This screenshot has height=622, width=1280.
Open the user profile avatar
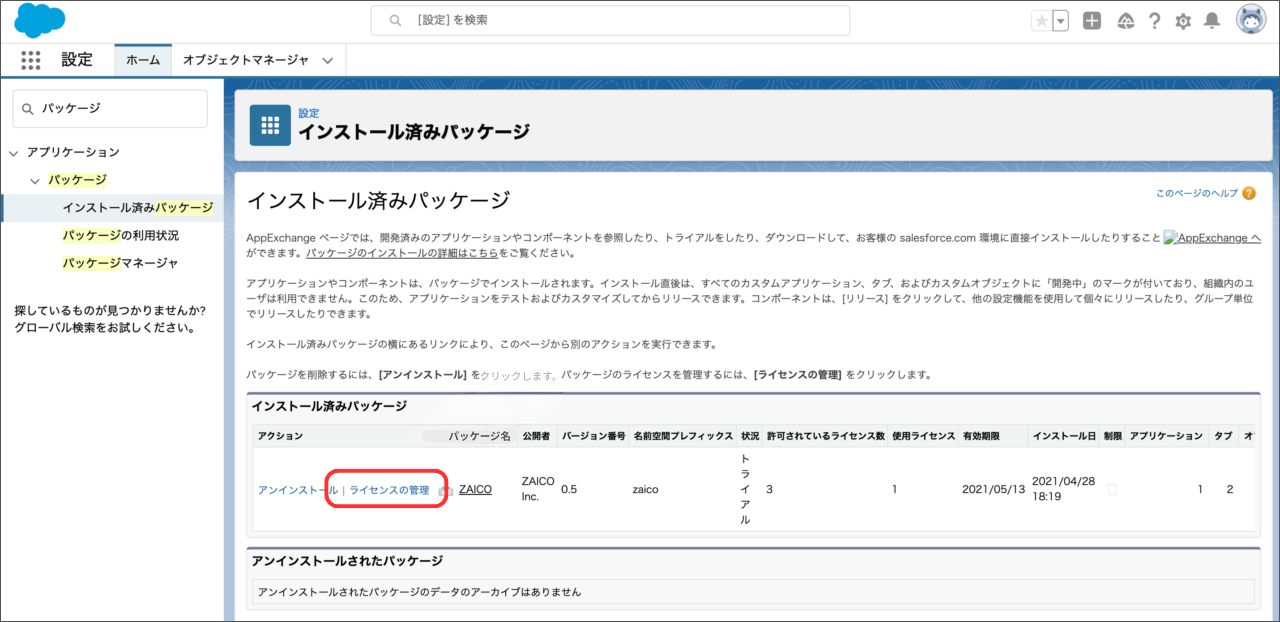[1252, 20]
